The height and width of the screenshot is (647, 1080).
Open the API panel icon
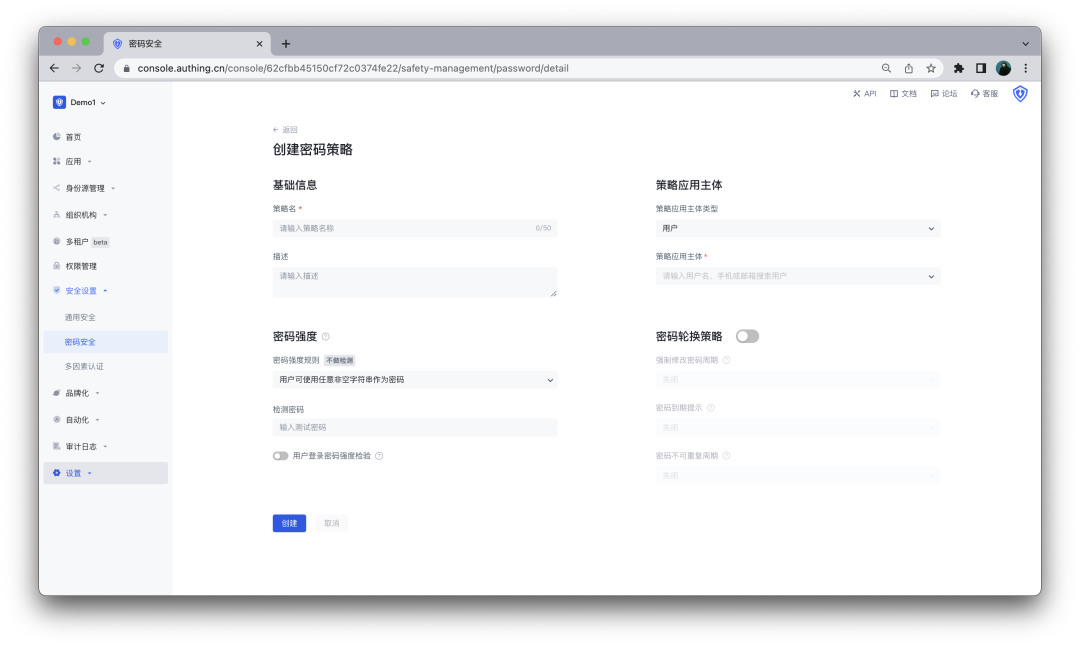(x=863, y=93)
